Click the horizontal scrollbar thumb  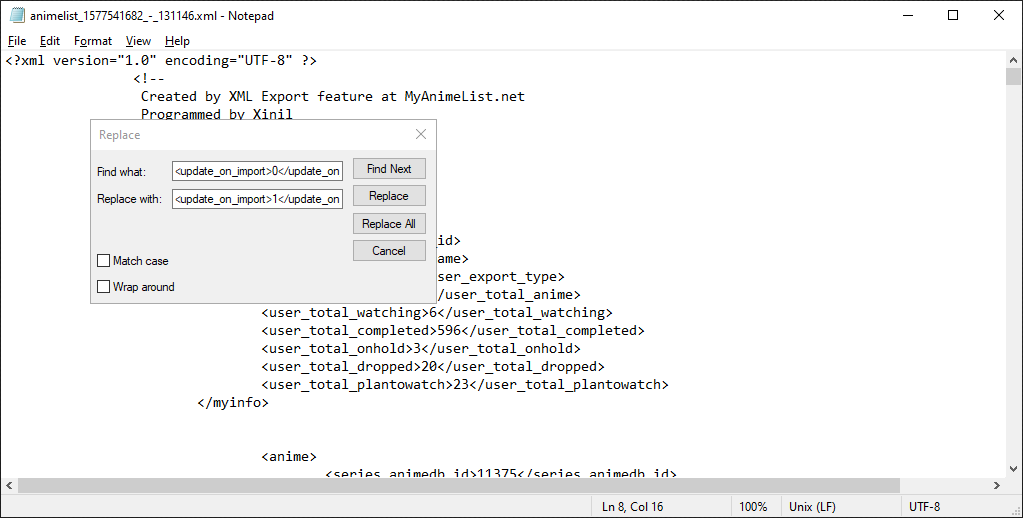click(450, 484)
